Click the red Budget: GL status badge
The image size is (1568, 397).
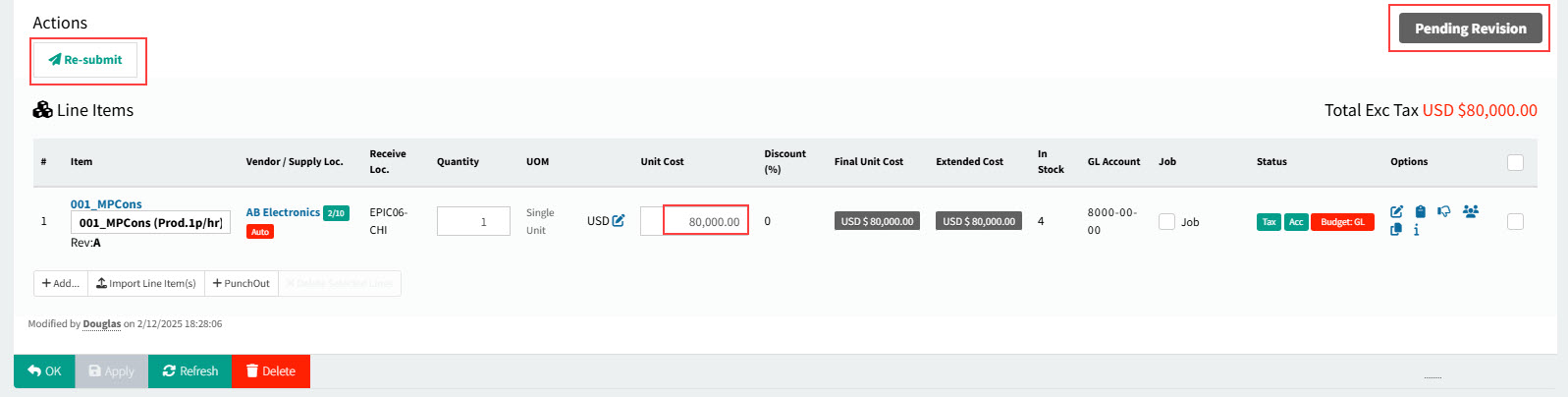pos(1342,222)
